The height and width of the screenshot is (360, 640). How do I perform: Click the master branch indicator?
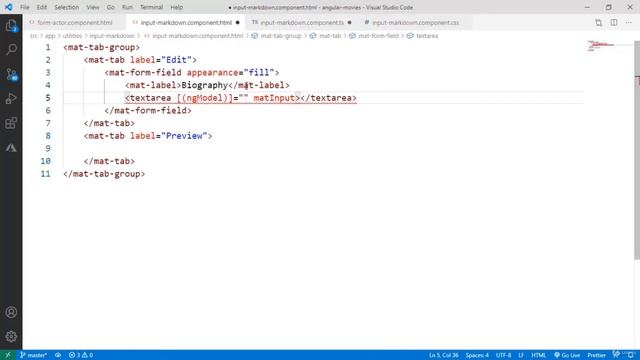[33, 355]
